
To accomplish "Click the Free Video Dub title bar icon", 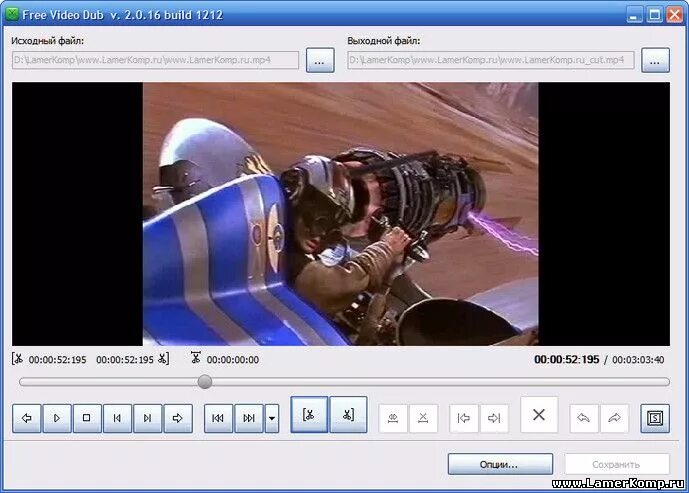I will 12,14.
